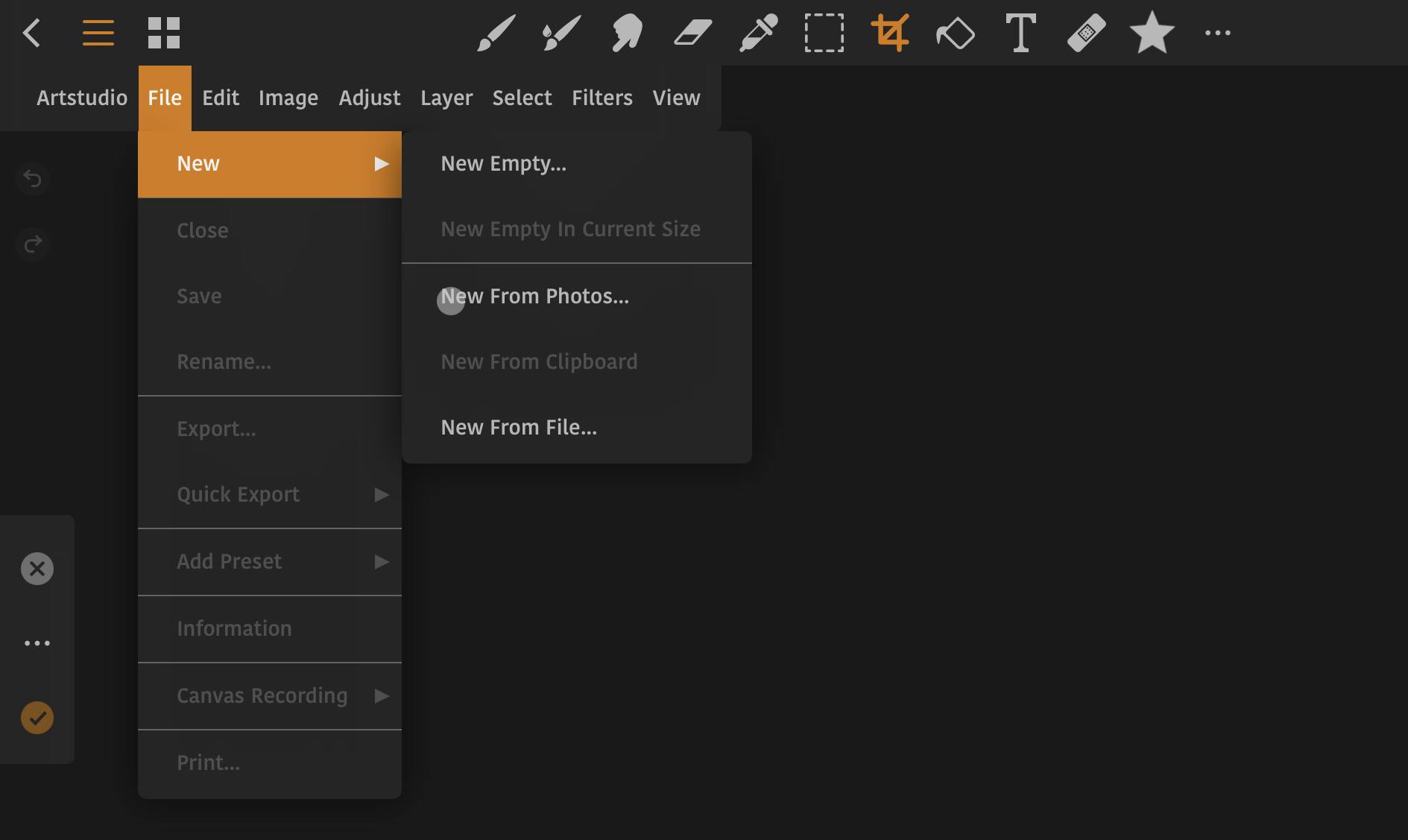The height and width of the screenshot is (840, 1408).
Task: Choose New From Photos… option
Action: click(534, 297)
